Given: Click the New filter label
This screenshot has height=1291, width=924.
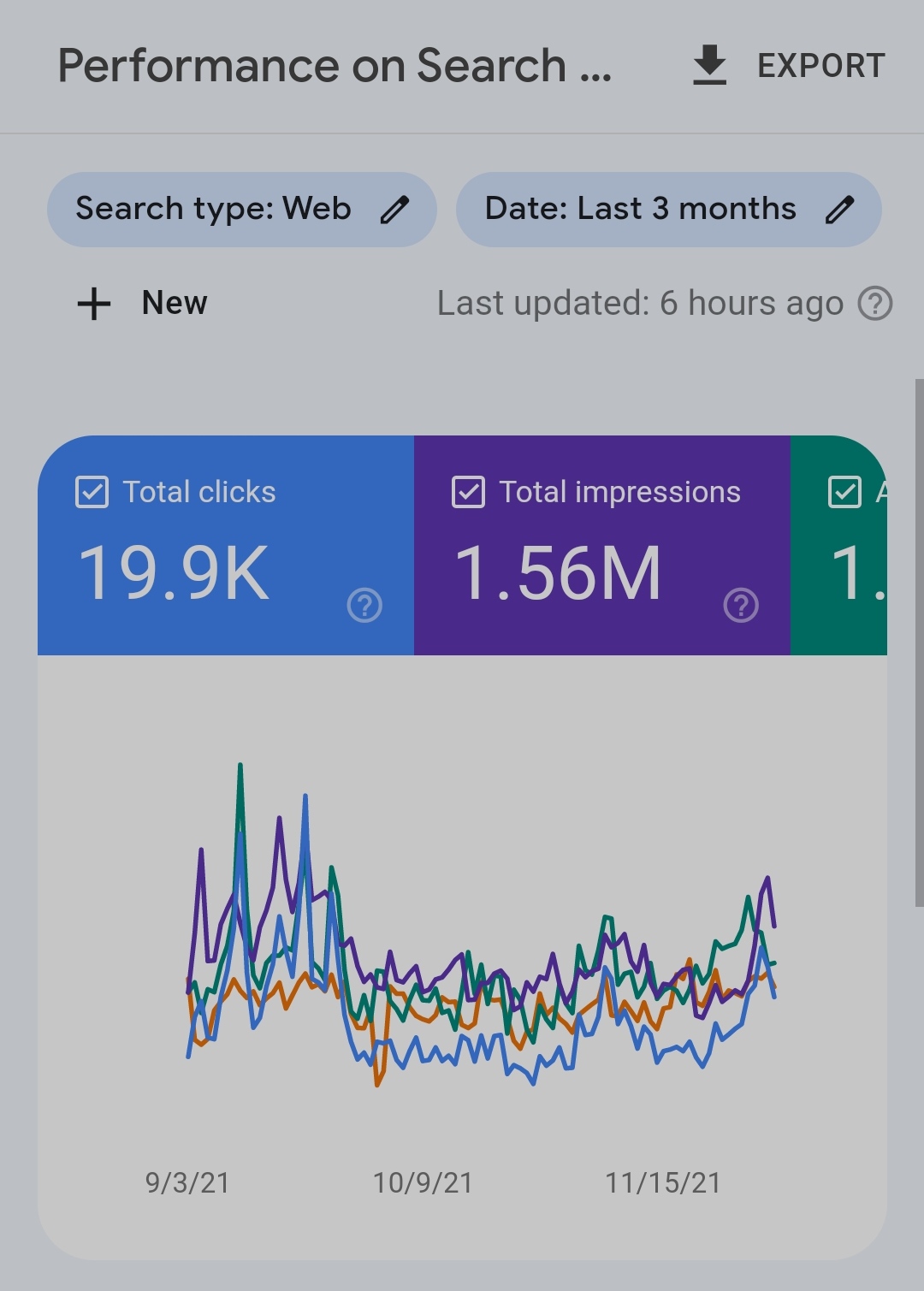Looking at the screenshot, I should click(x=175, y=303).
